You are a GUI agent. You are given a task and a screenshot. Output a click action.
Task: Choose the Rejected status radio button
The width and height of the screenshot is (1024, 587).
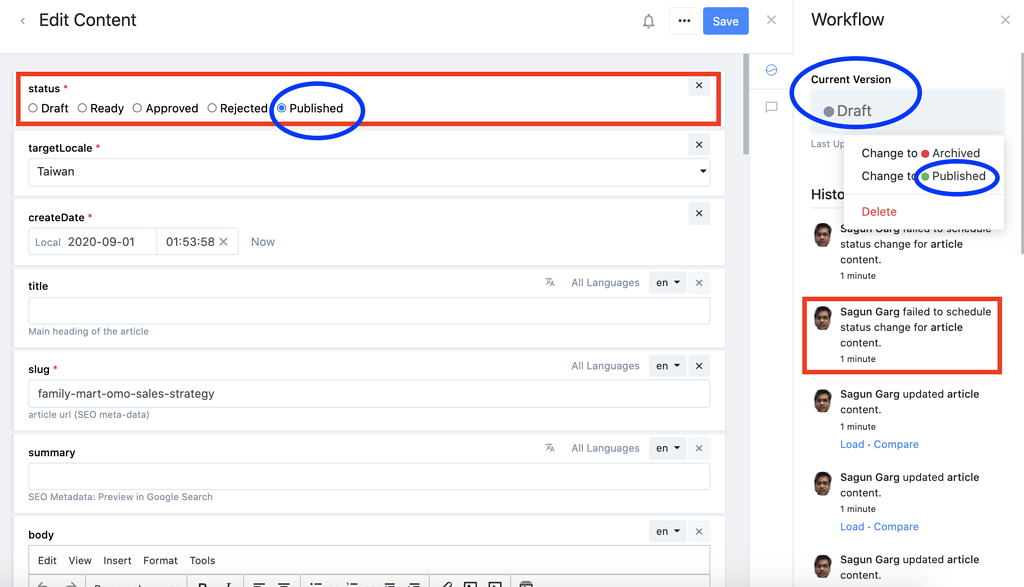(211, 108)
